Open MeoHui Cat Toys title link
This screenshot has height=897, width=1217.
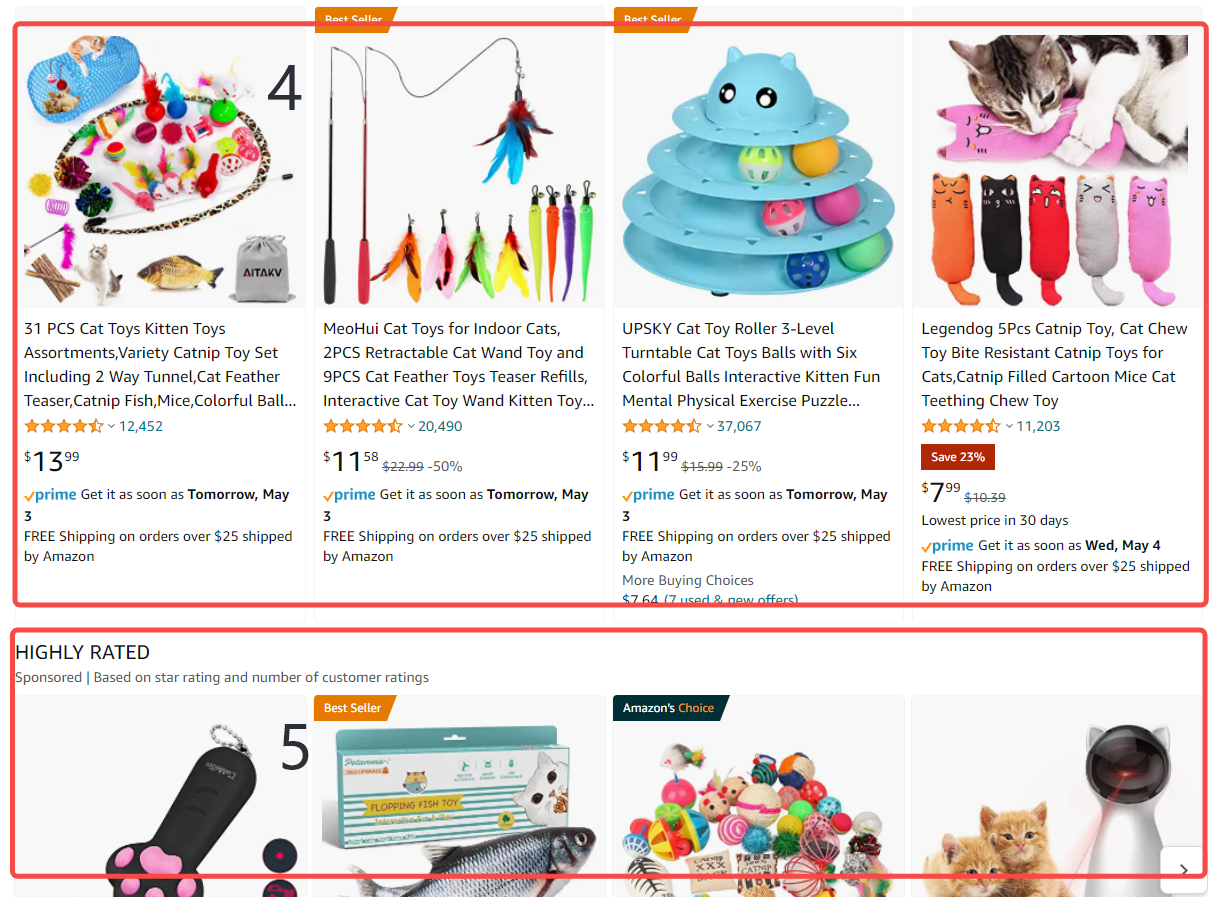click(x=458, y=365)
